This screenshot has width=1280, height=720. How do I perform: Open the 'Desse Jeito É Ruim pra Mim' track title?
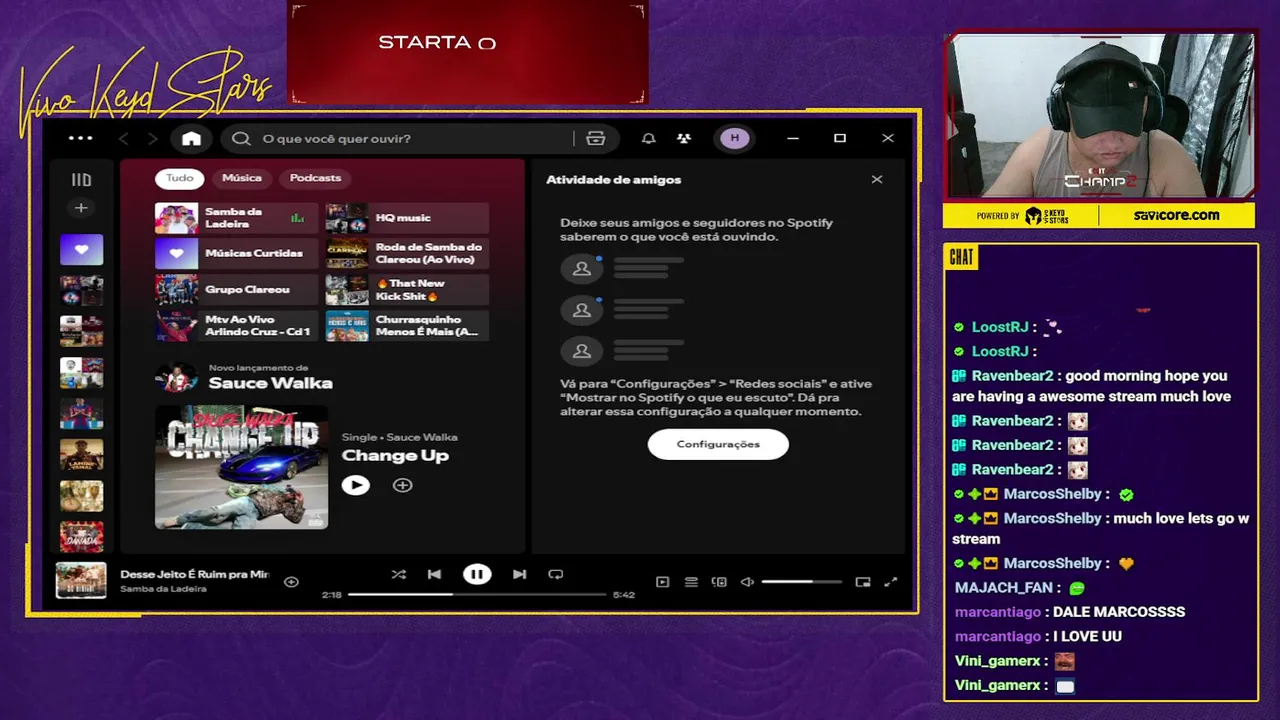pos(195,574)
